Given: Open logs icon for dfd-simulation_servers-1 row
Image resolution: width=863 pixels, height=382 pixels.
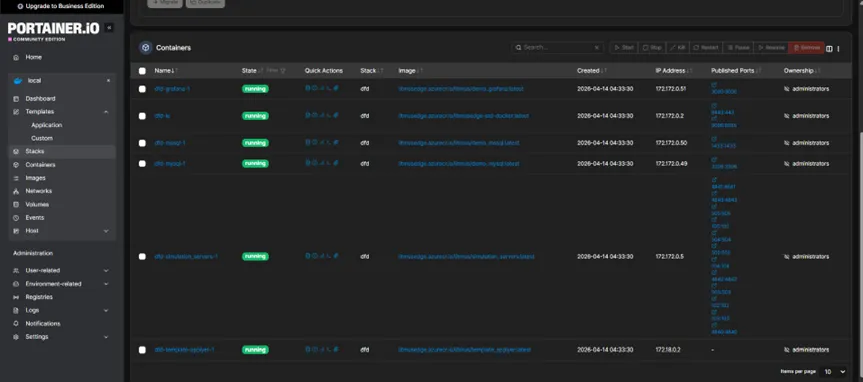Looking at the screenshot, I should (308, 256).
